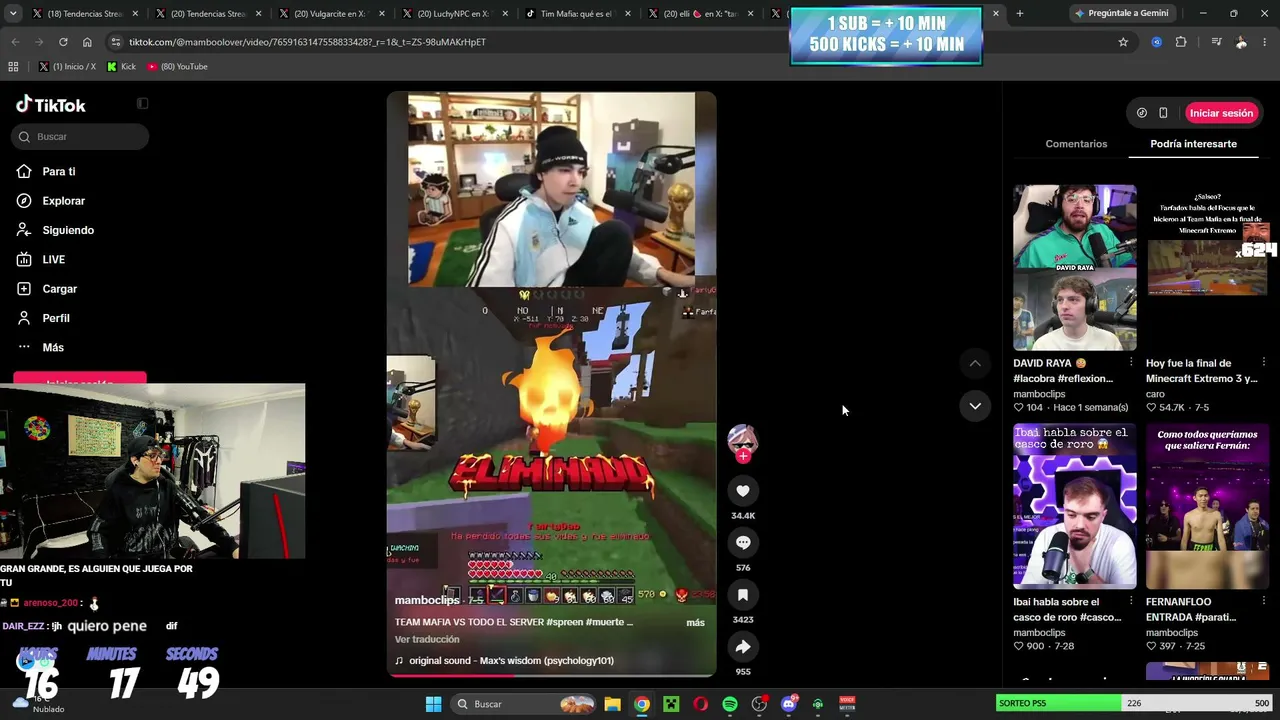Image resolution: width=1280 pixels, height=720 pixels.
Task: Follow creator via avatar plus icon
Action: [x=743, y=456]
